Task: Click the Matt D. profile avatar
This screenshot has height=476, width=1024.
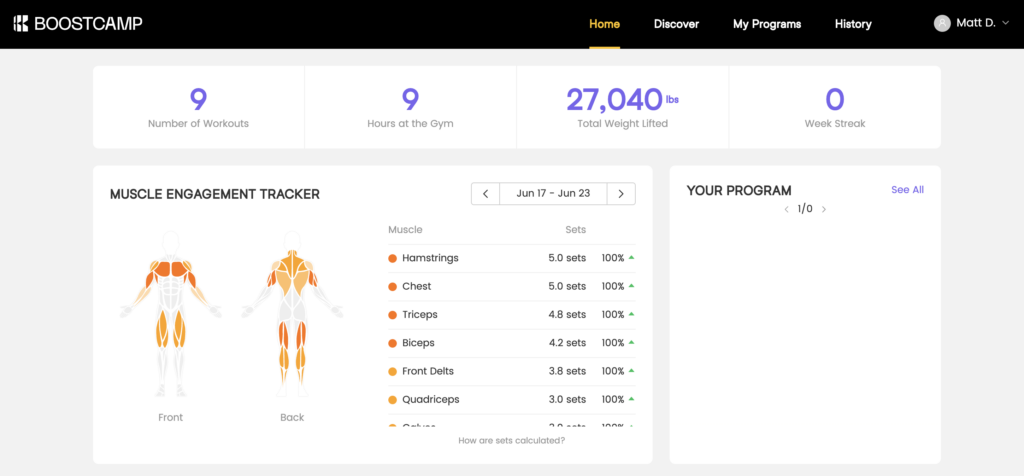Action: point(942,23)
